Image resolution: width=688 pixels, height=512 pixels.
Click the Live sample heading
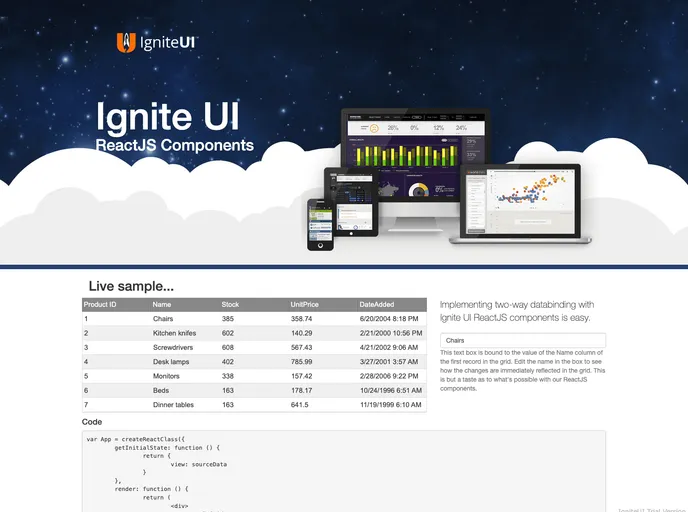[131, 286]
